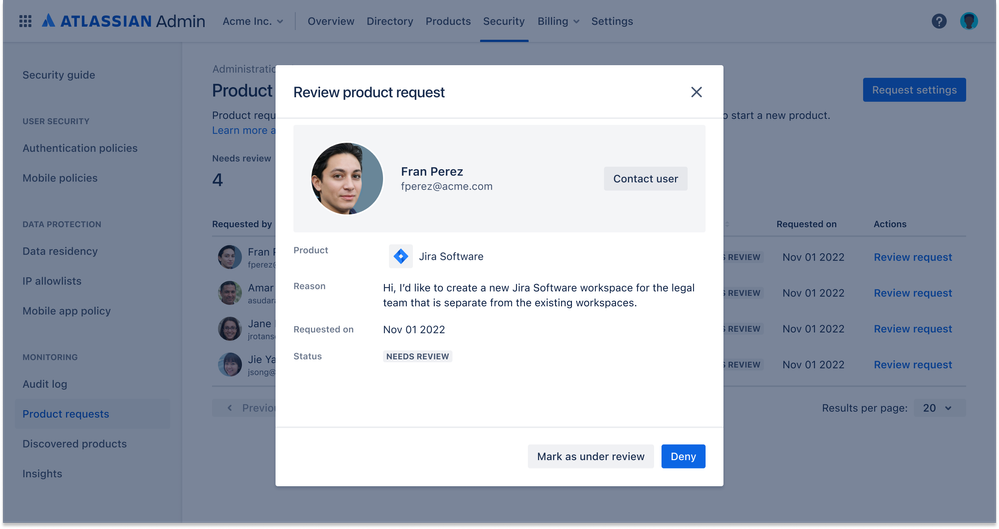999x529 pixels.
Task: Open the help question mark icon
Action: click(938, 21)
